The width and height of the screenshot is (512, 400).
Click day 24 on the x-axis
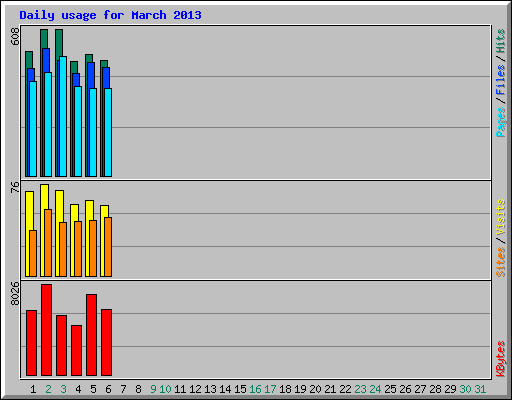pyautogui.click(x=375, y=389)
